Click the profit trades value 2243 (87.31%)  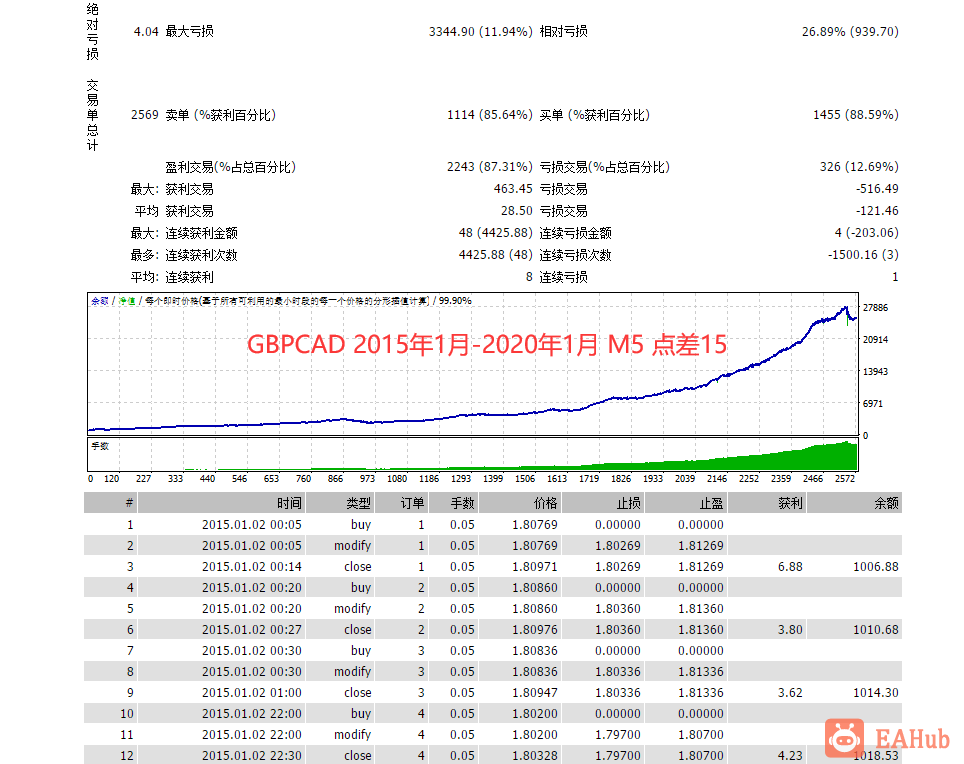(489, 167)
